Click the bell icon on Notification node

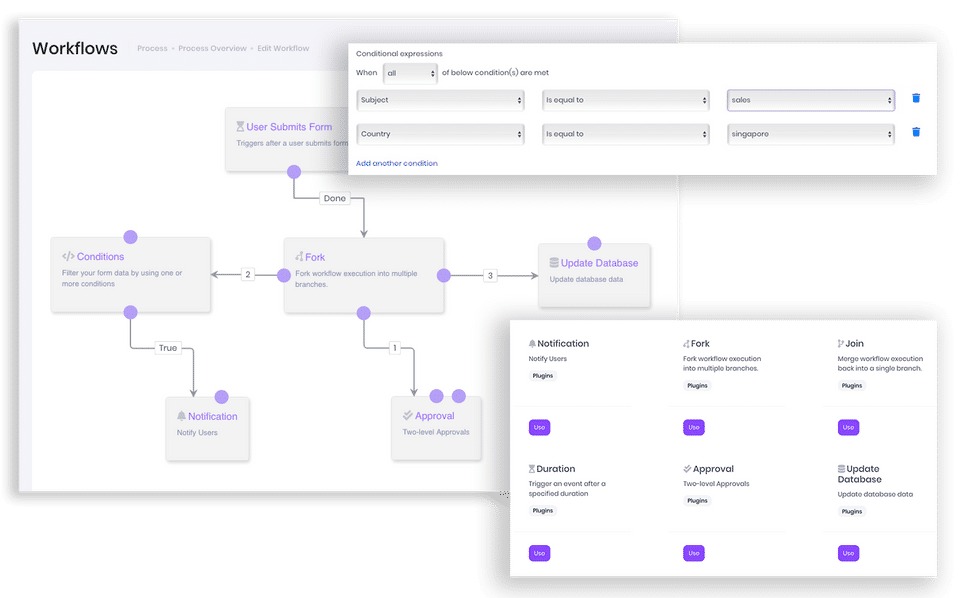[181, 416]
